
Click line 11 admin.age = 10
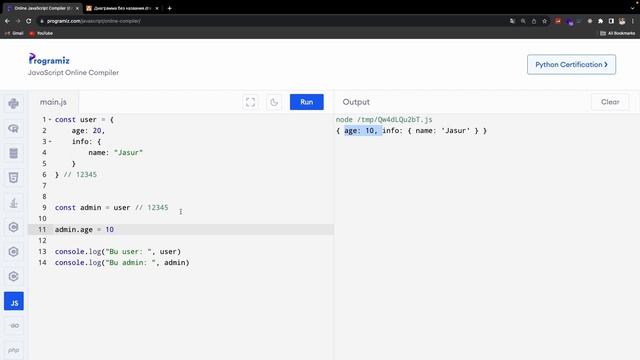(x=84, y=229)
